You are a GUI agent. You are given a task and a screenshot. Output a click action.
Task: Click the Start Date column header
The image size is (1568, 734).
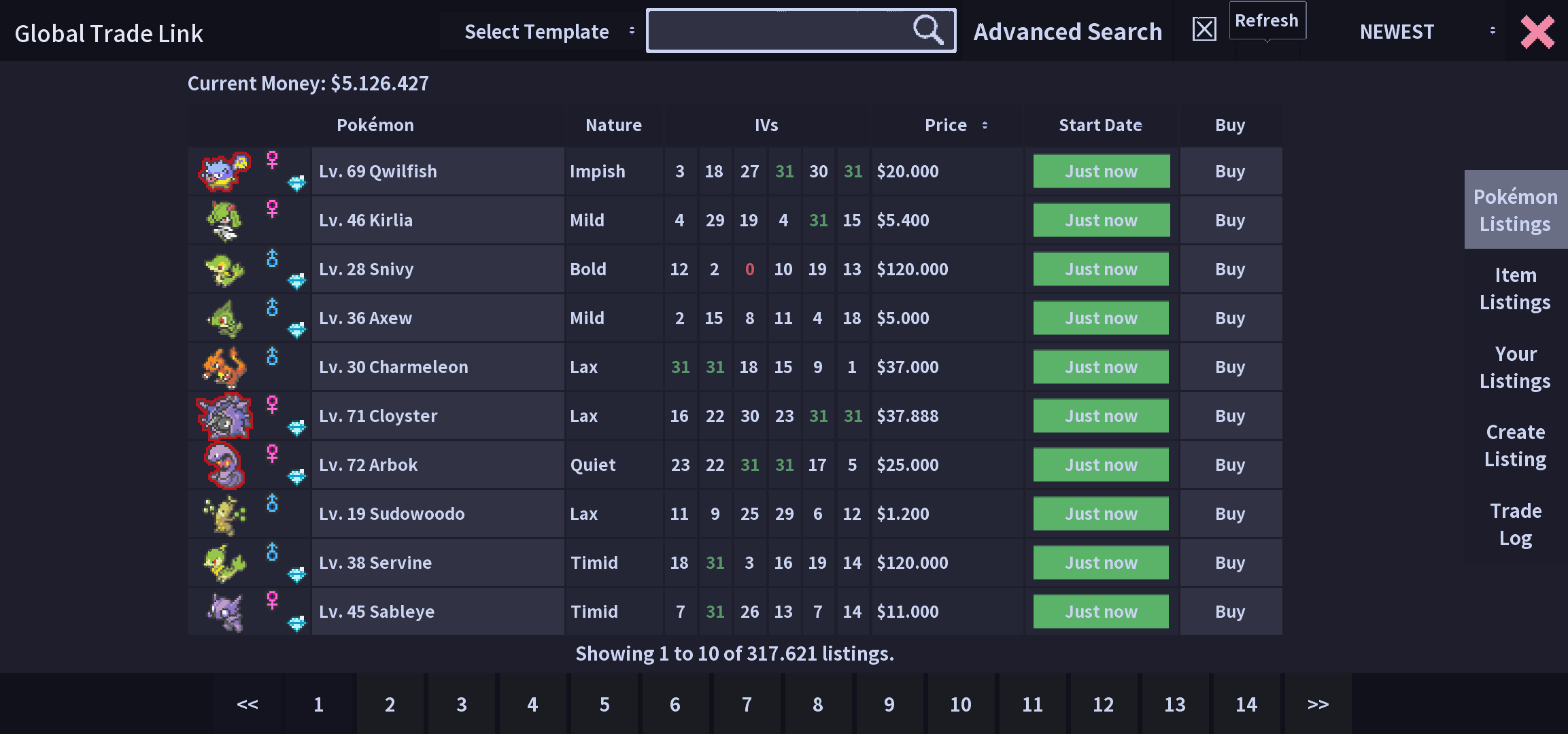1100,125
